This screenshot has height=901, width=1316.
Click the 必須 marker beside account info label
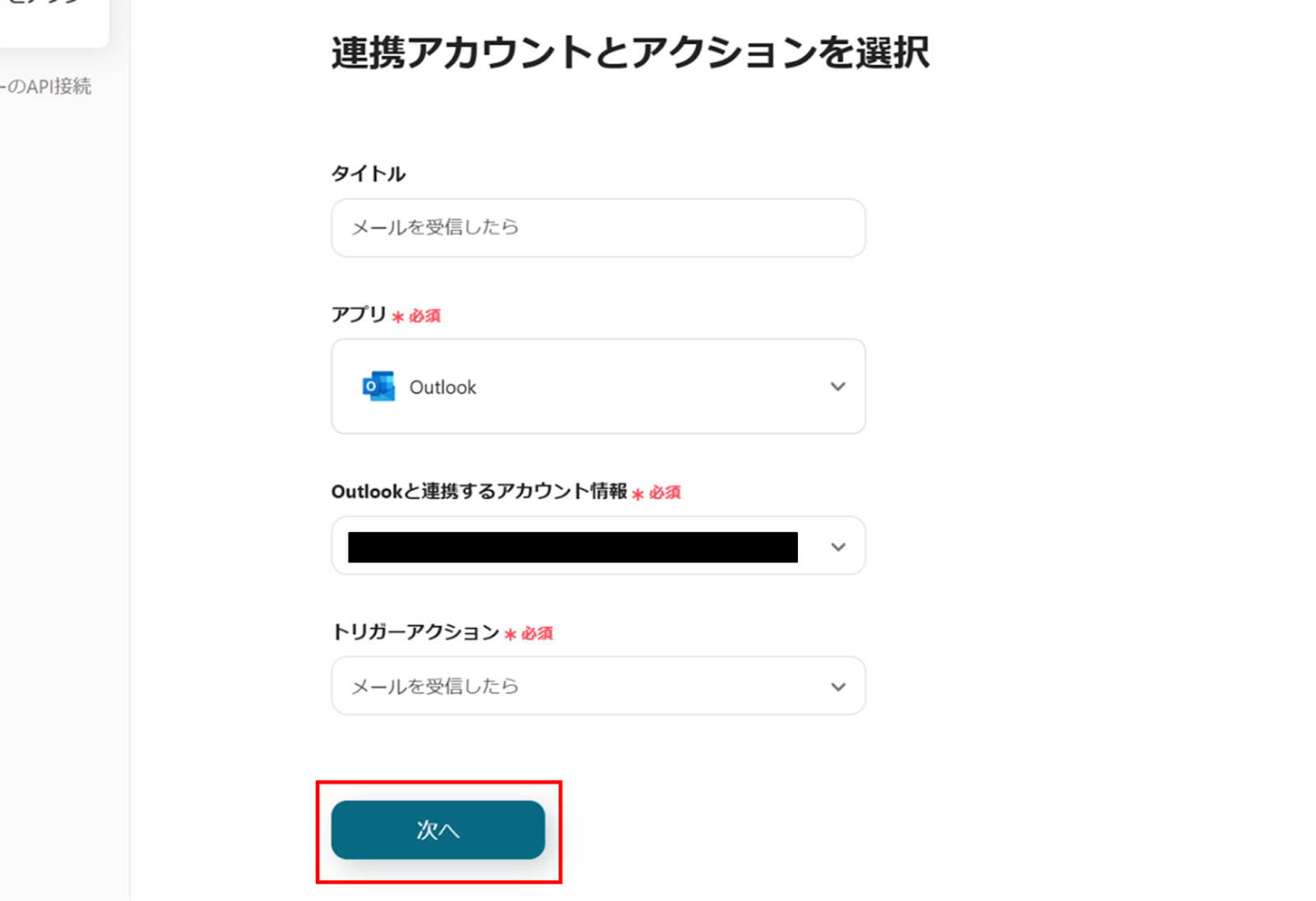point(665,492)
